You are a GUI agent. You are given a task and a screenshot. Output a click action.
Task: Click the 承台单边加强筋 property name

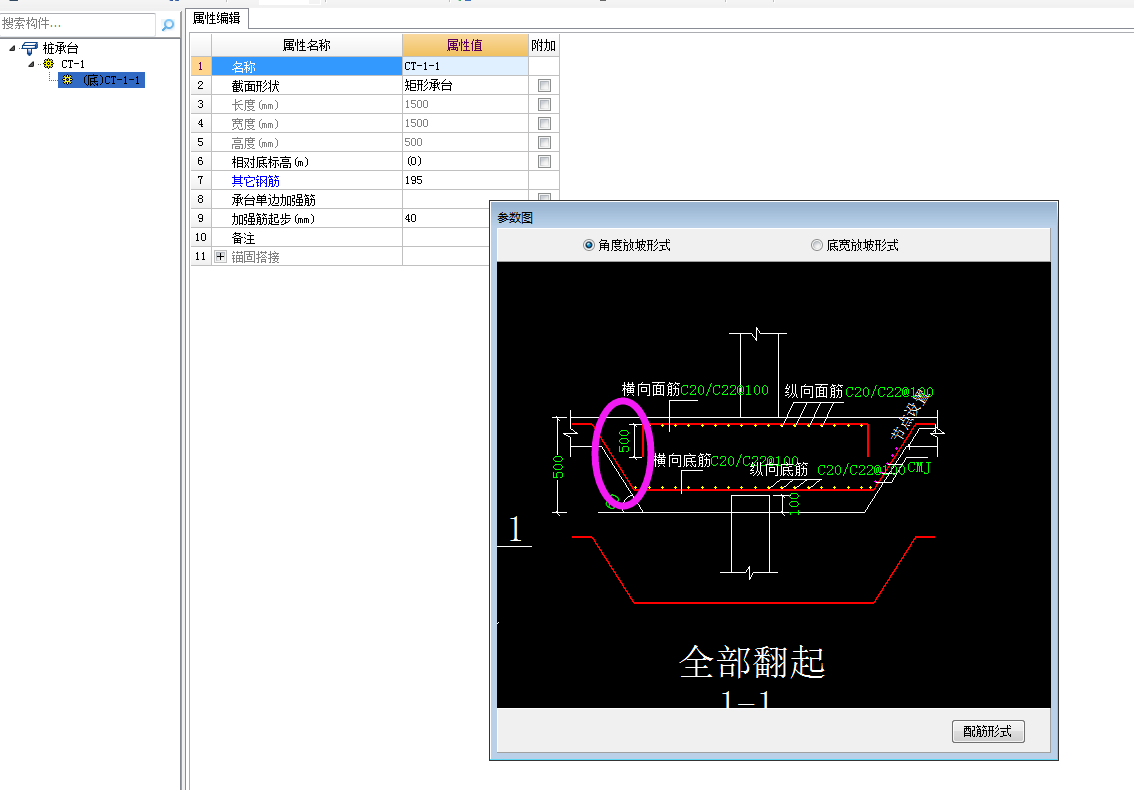(x=273, y=200)
